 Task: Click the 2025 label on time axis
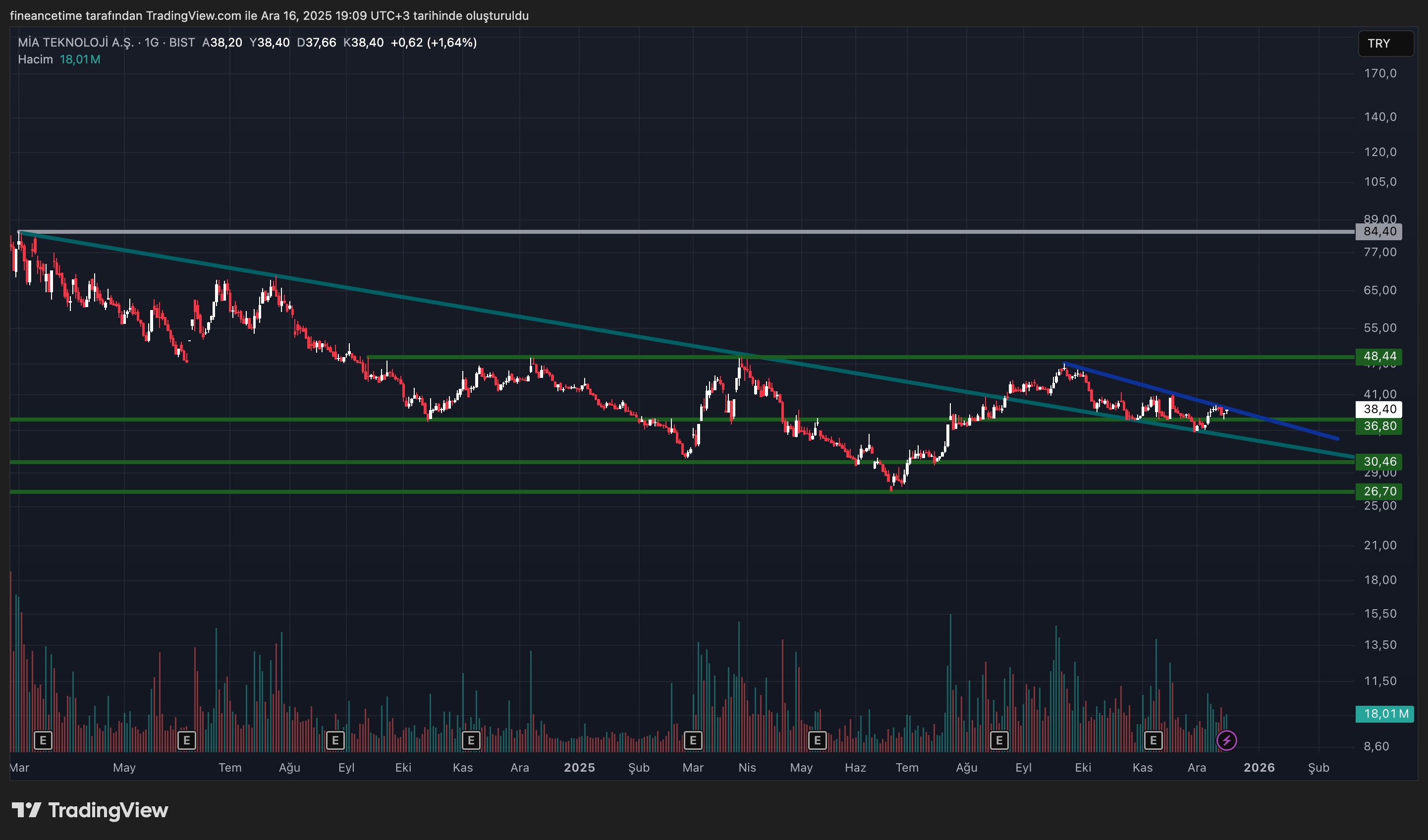click(x=579, y=768)
